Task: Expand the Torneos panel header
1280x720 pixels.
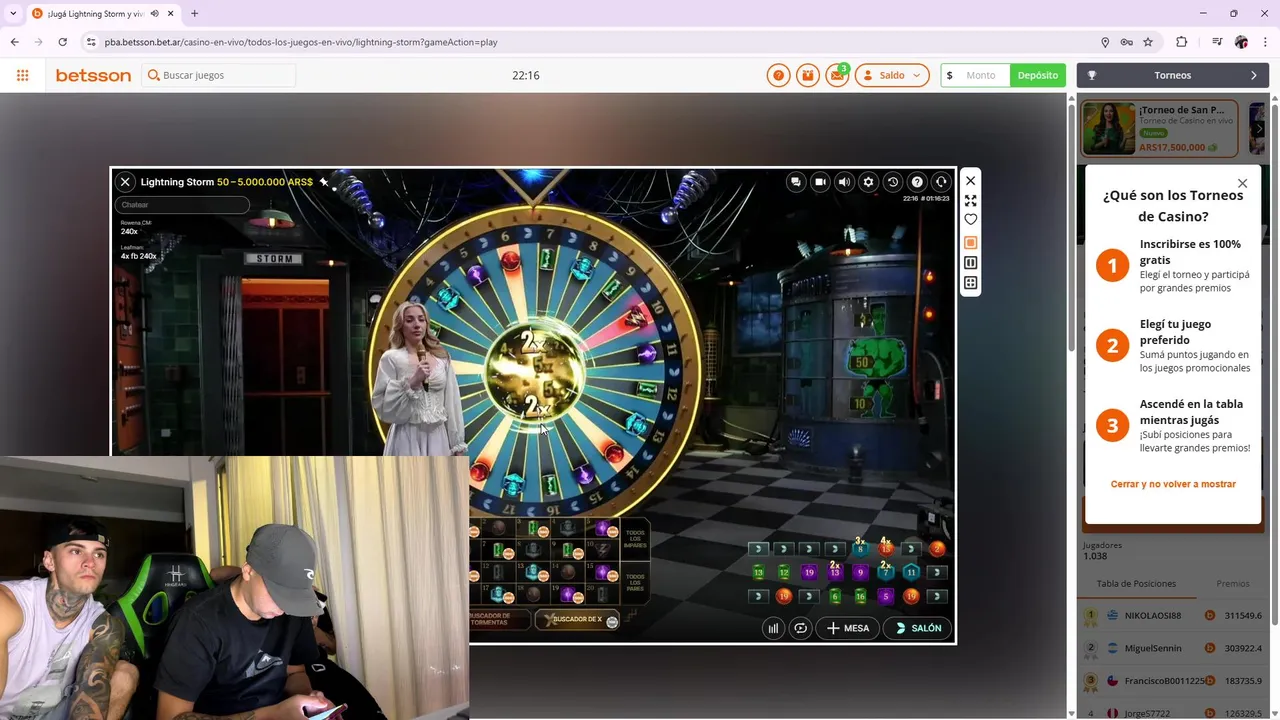Action: [x=1172, y=75]
